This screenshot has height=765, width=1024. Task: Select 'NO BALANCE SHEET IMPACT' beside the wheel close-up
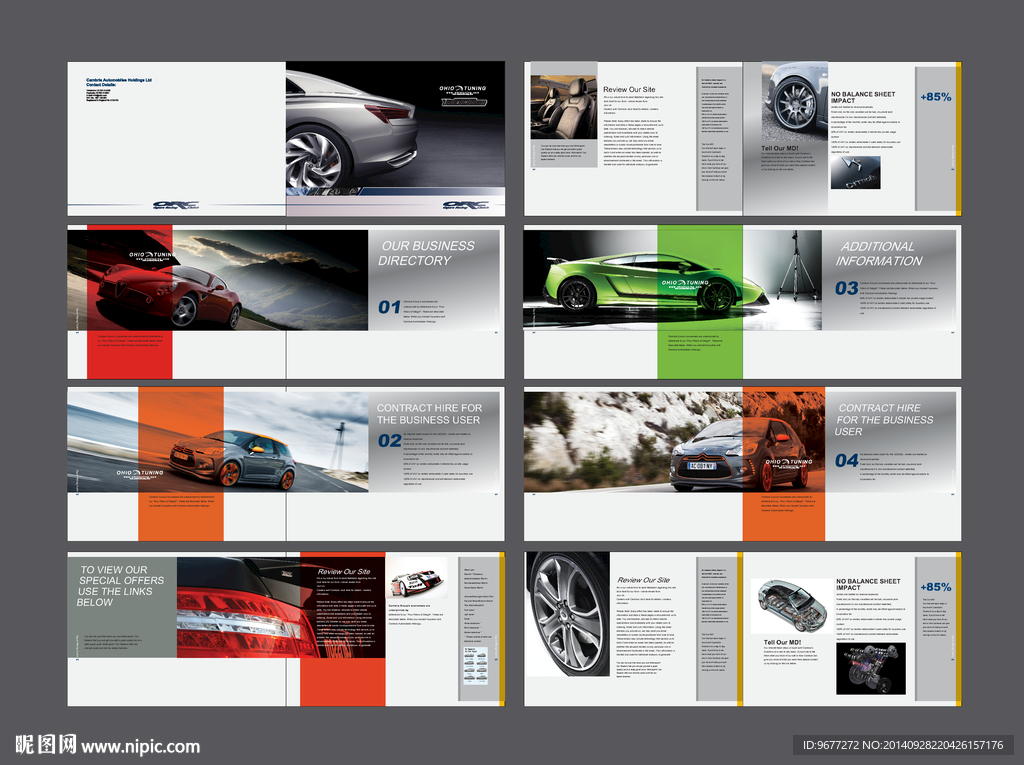point(863,97)
